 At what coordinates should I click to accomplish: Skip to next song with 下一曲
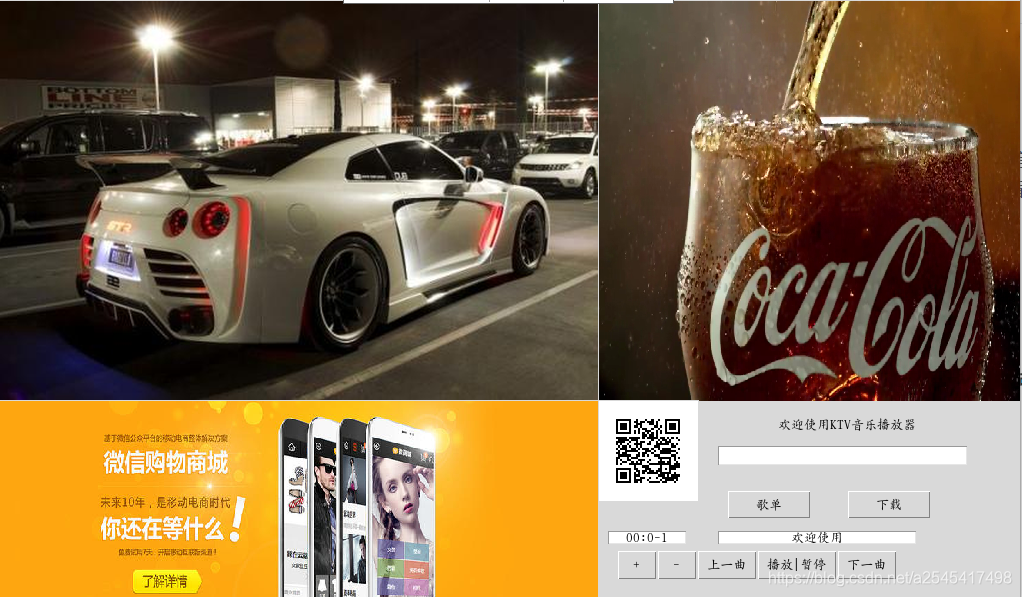pos(867,564)
